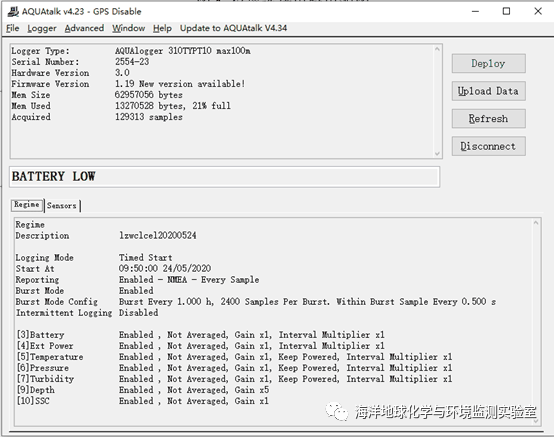
Task: Click Intermittent Logging Disabled line
Action: 87,313
